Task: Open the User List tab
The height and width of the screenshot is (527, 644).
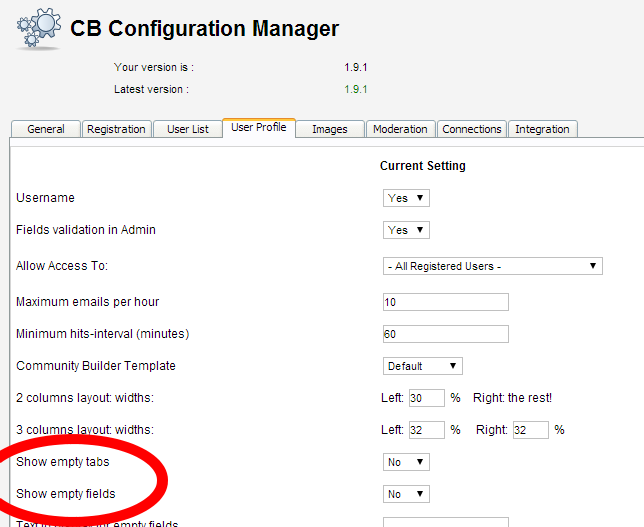Action: pos(188,129)
